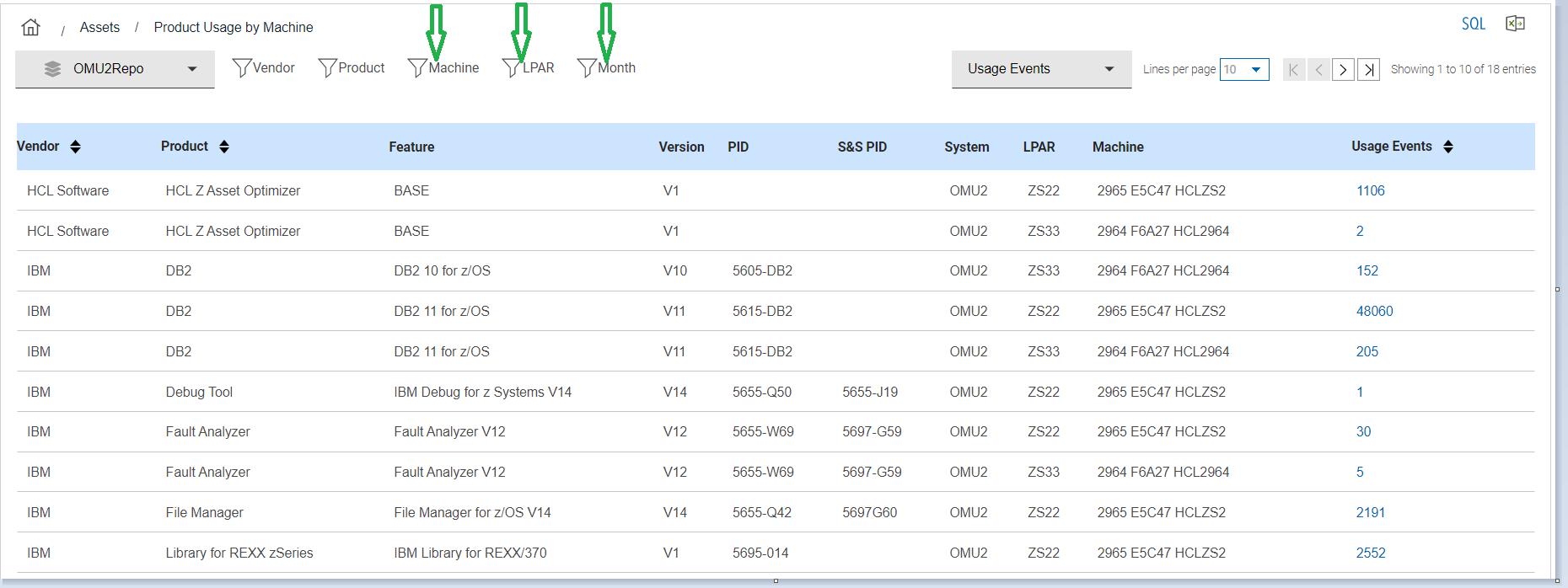Image resolution: width=1568 pixels, height=588 pixels.
Task: Select the Version column header
Action: tap(681, 147)
